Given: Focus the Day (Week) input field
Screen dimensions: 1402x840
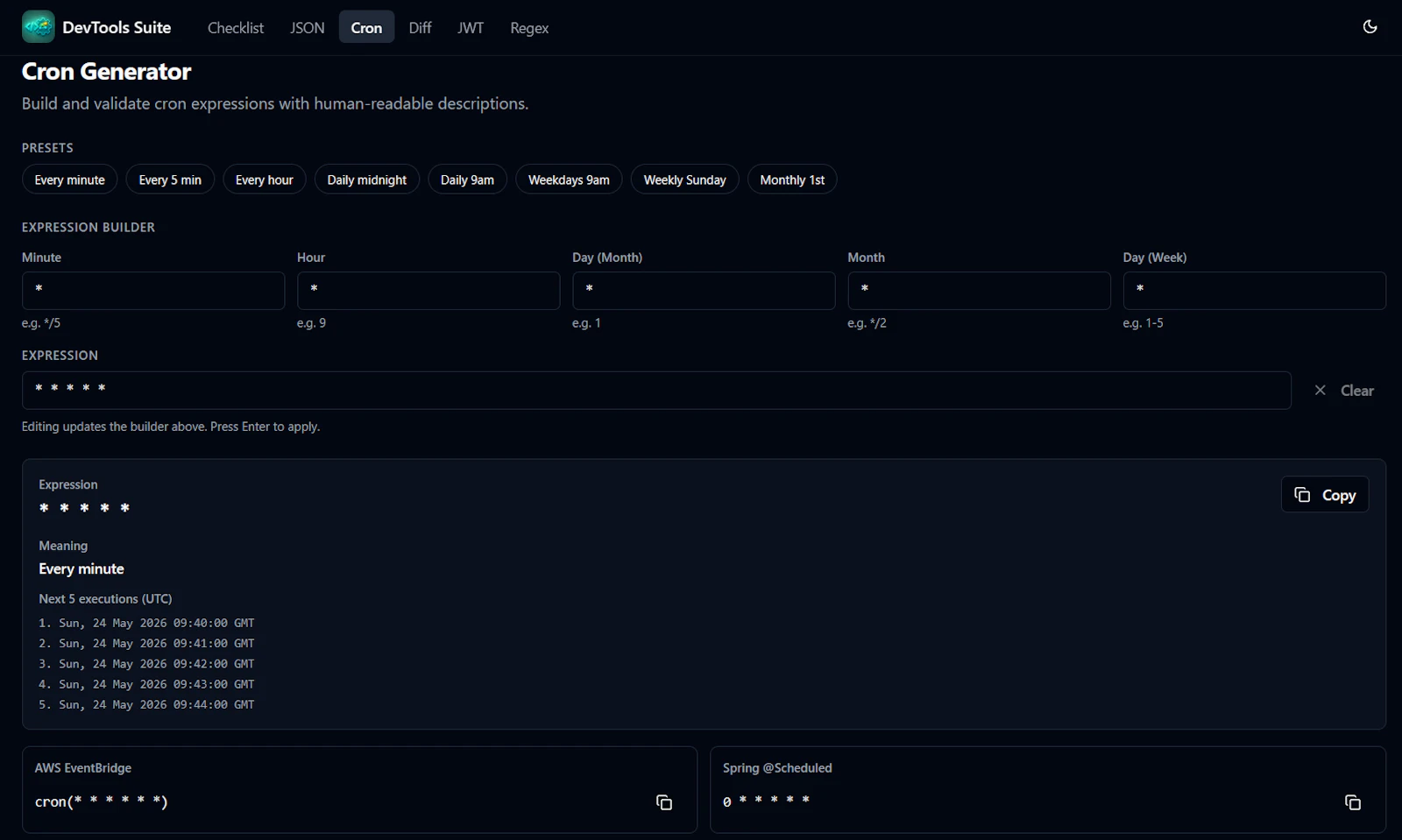Looking at the screenshot, I should tap(1254, 290).
